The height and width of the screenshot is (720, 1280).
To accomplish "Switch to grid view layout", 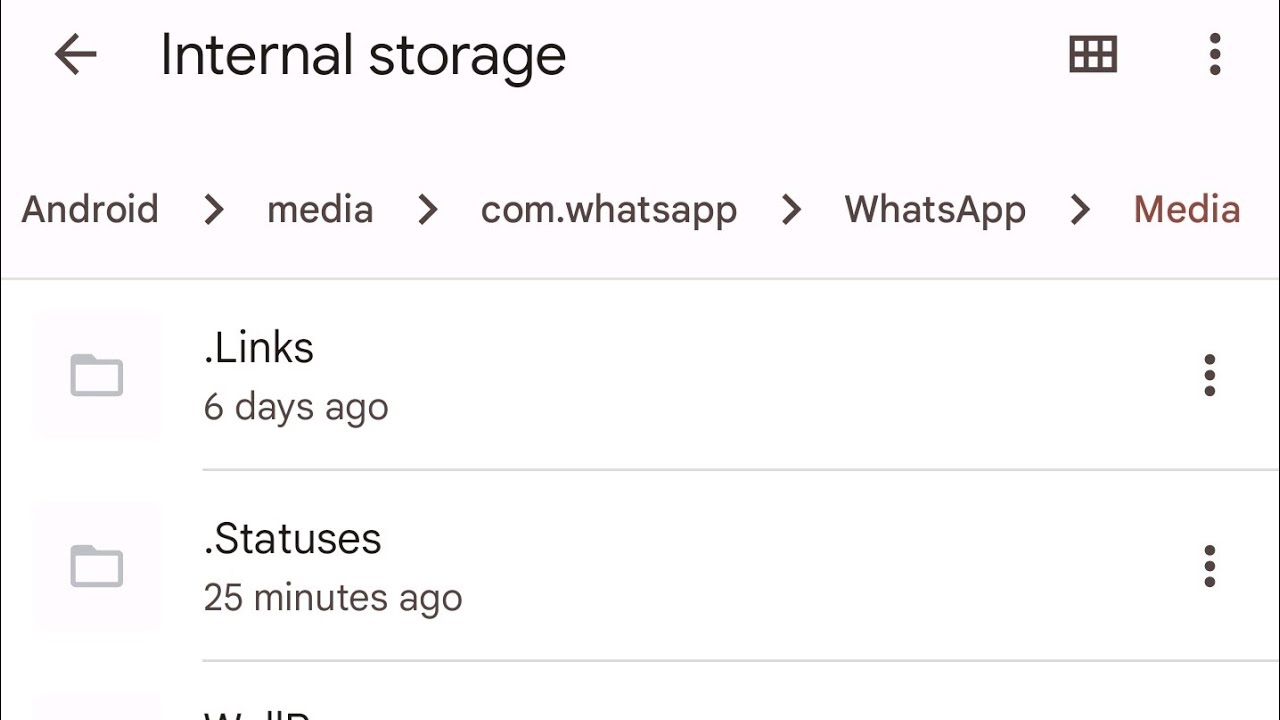I will pyautogui.click(x=1092, y=55).
